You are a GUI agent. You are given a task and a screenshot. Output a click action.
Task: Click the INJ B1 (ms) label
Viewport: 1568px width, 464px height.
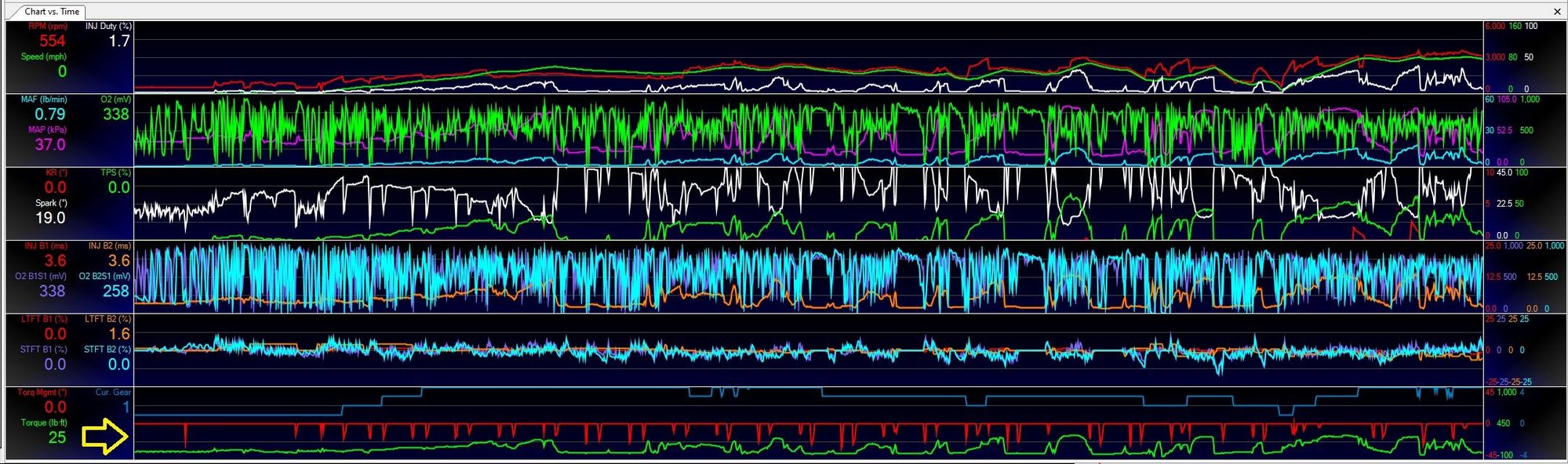pyautogui.click(x=45, y=246)
